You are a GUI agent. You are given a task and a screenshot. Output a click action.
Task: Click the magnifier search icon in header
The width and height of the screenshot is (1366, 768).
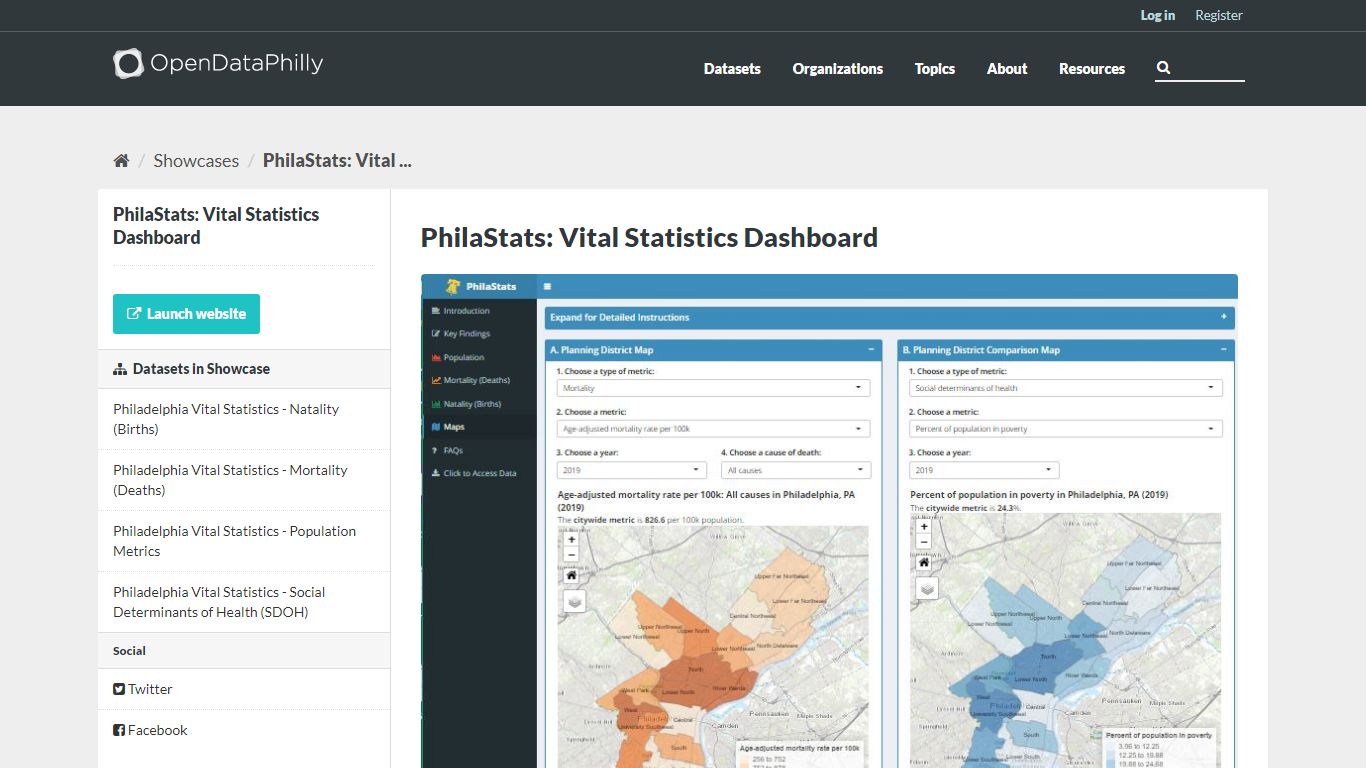(x=1163, y=68)
